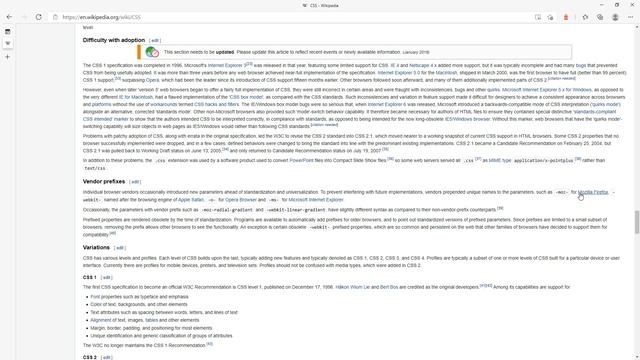Viewport: 640px width, 360px height.
Task: Select the Wikipedia vertical tab
Action: point(8,43)
